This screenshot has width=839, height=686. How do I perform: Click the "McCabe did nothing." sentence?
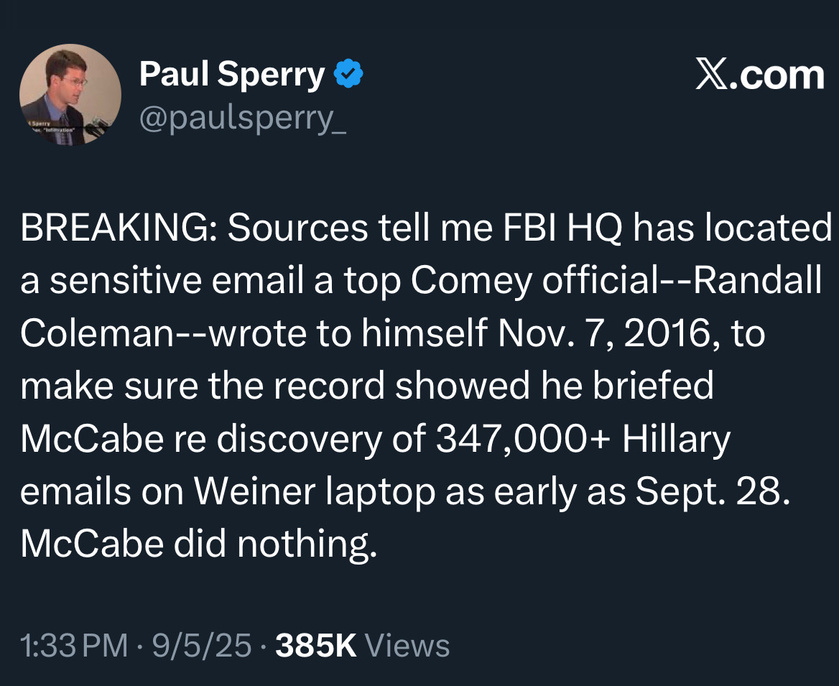pyautogui.click(x=199, y=545)
